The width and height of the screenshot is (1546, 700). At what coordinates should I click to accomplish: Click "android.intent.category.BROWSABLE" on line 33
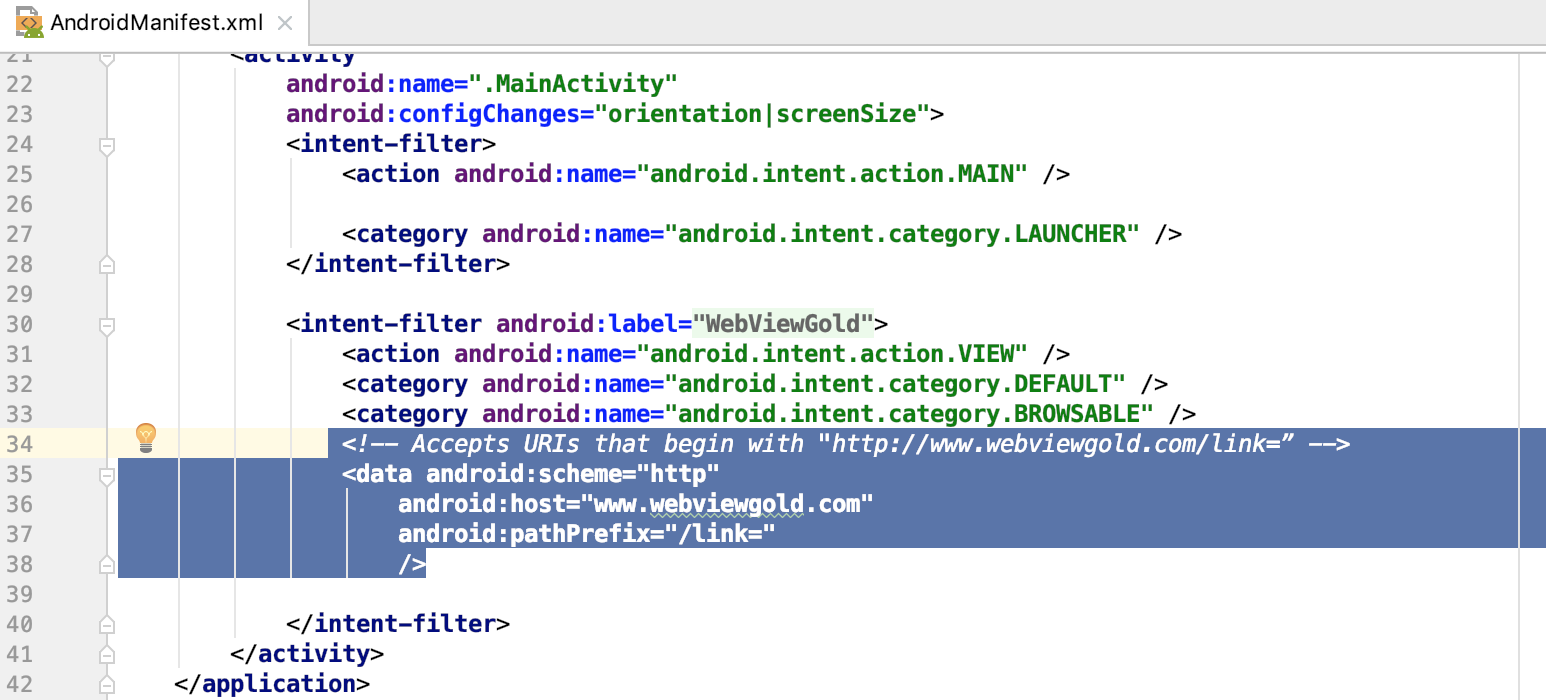click(910, 413)
